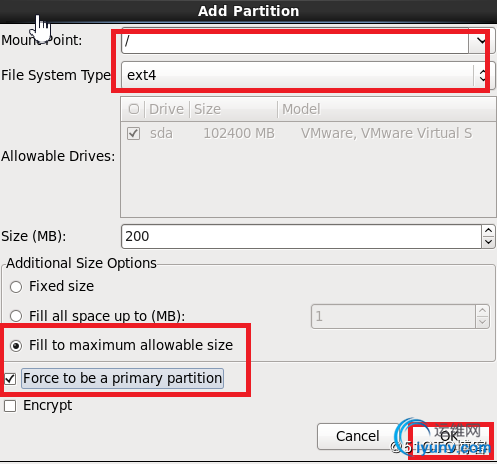The image size is (497, 464).
Task: Select the sda 102400 MB drive row
Action: pos(308,133)
